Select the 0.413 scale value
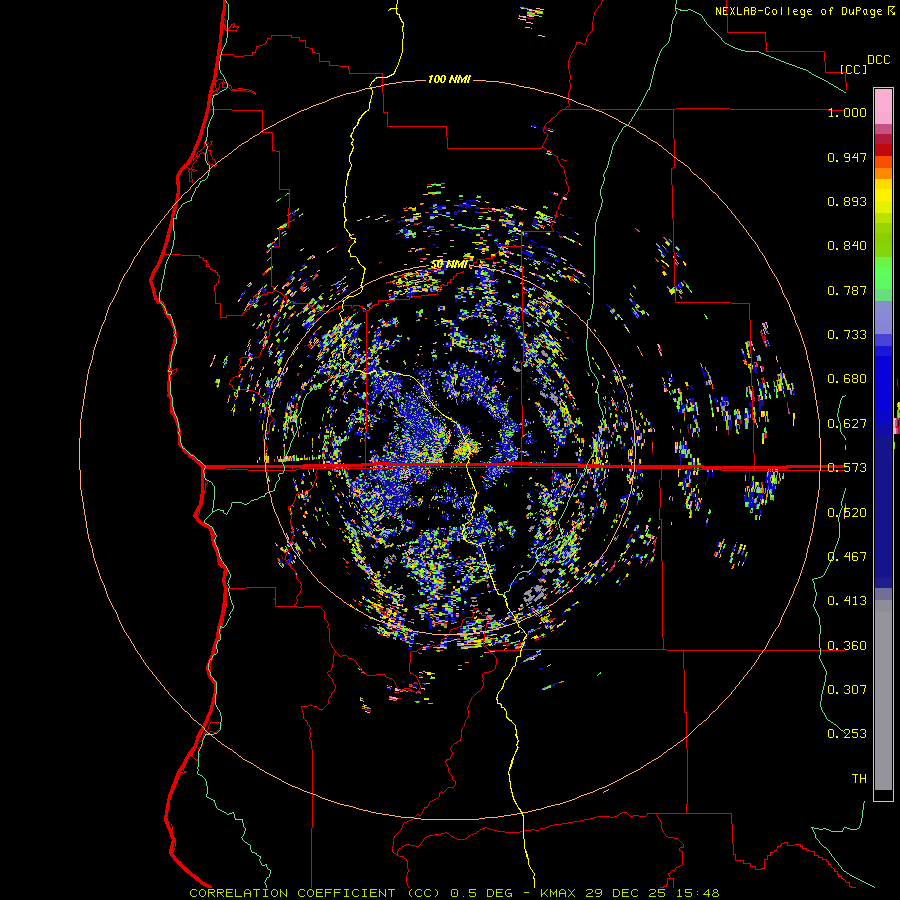The image size is (900, 900). coord(847,601)
